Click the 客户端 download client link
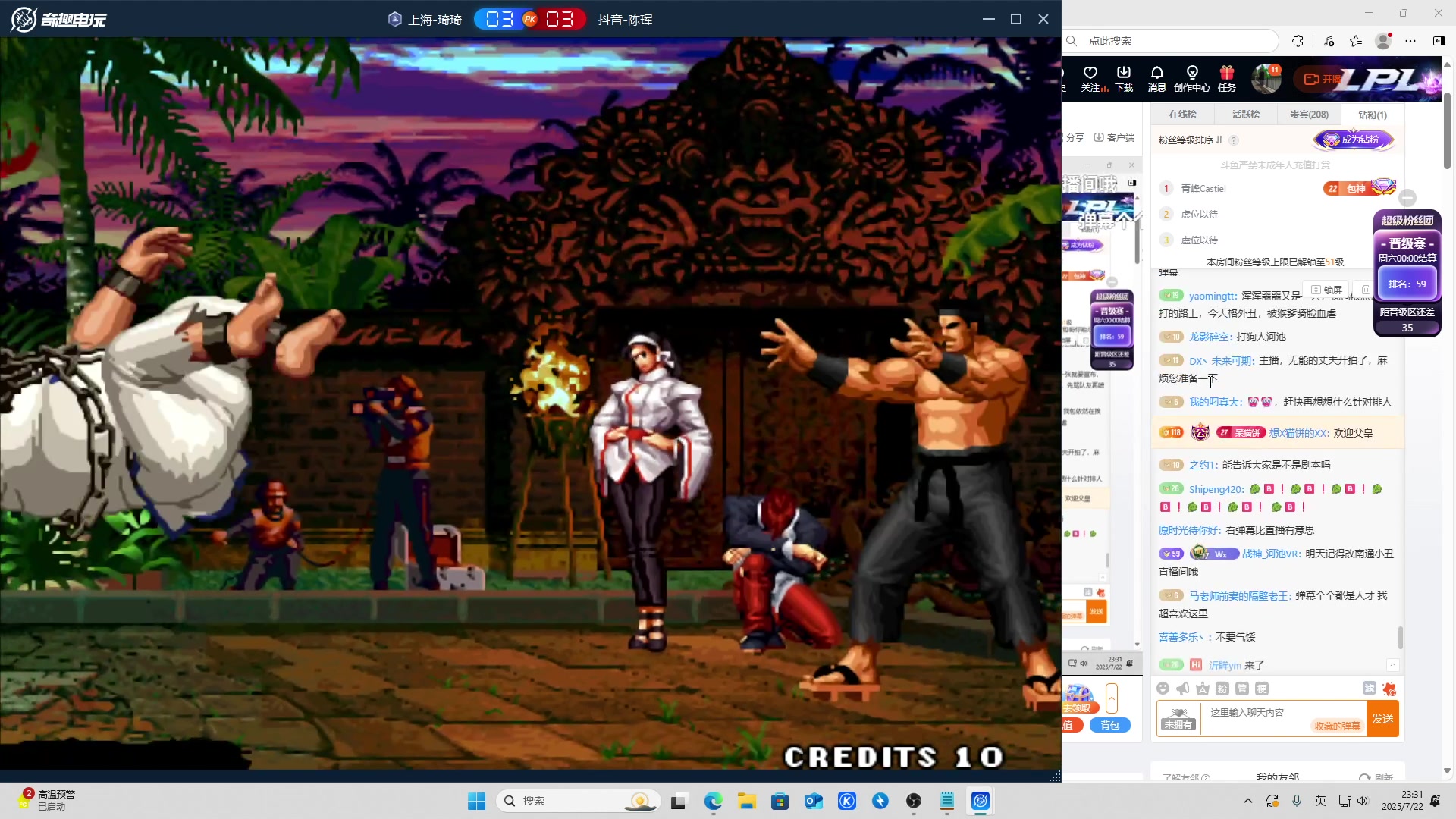 tap(1114, 138)
